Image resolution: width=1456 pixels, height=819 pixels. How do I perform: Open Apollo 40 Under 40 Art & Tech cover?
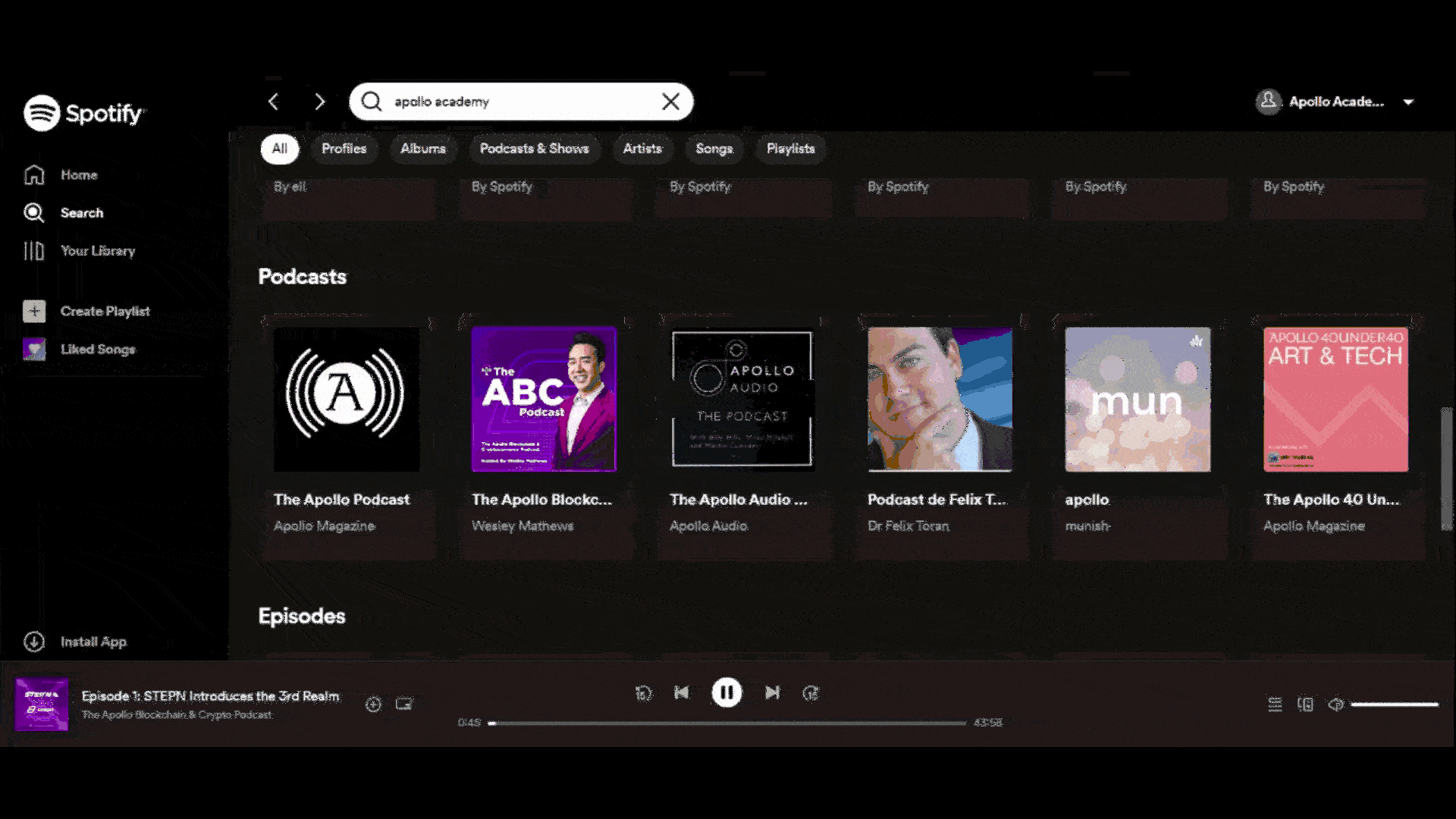click(1335, 400)
